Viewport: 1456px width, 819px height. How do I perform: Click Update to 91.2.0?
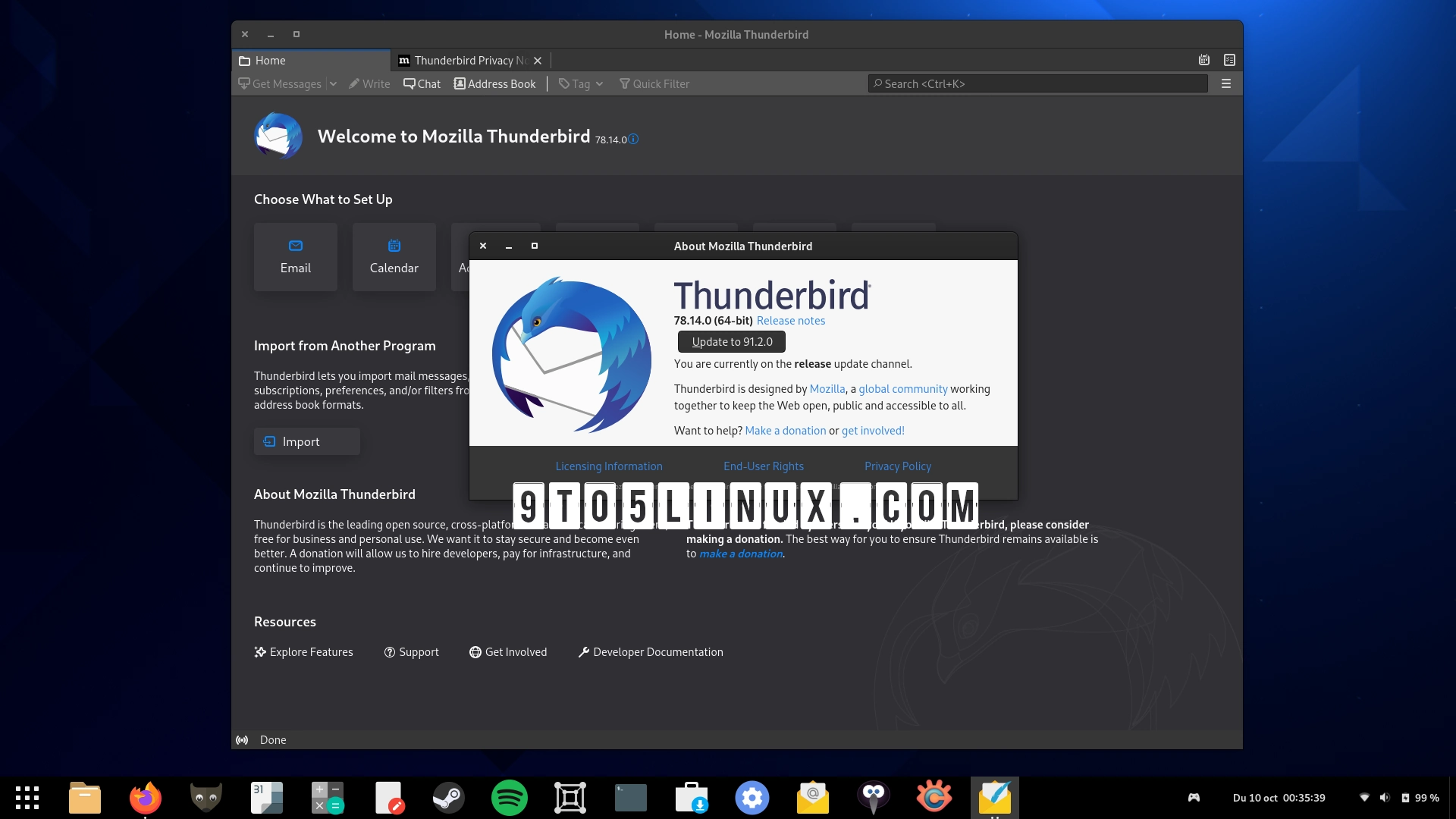[730, 341]
